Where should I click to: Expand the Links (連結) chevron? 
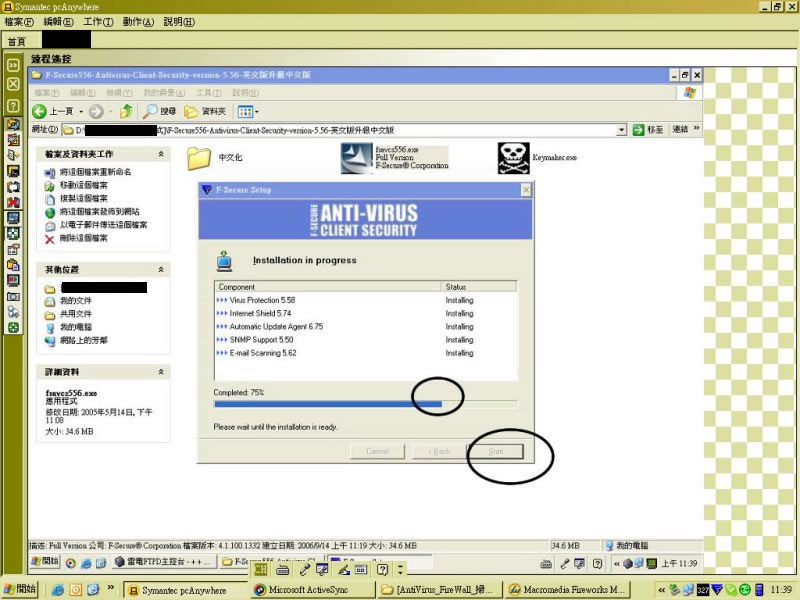point(696,128)
